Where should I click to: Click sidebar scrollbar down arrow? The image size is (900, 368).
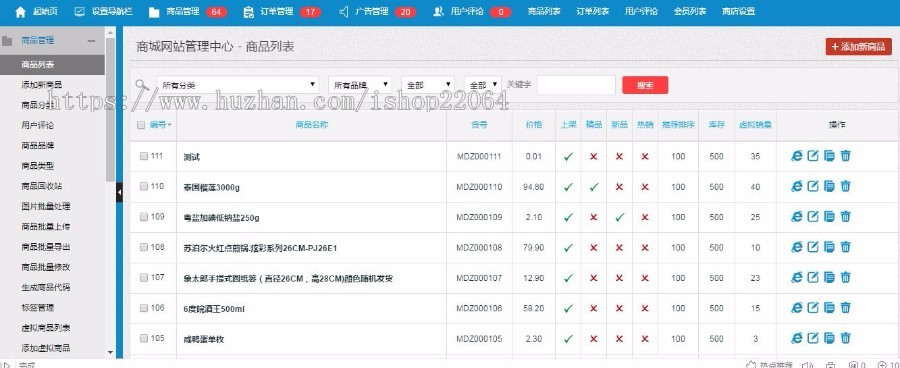[111, 352]
